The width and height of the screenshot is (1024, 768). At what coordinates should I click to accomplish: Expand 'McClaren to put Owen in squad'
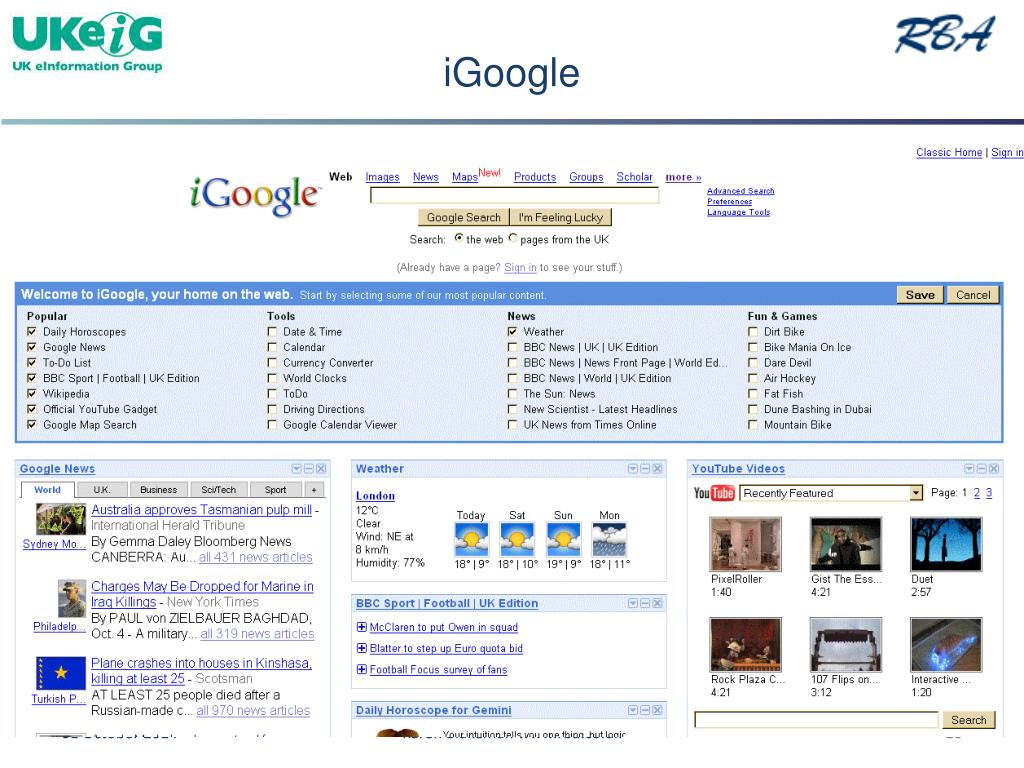click(361, 627)
